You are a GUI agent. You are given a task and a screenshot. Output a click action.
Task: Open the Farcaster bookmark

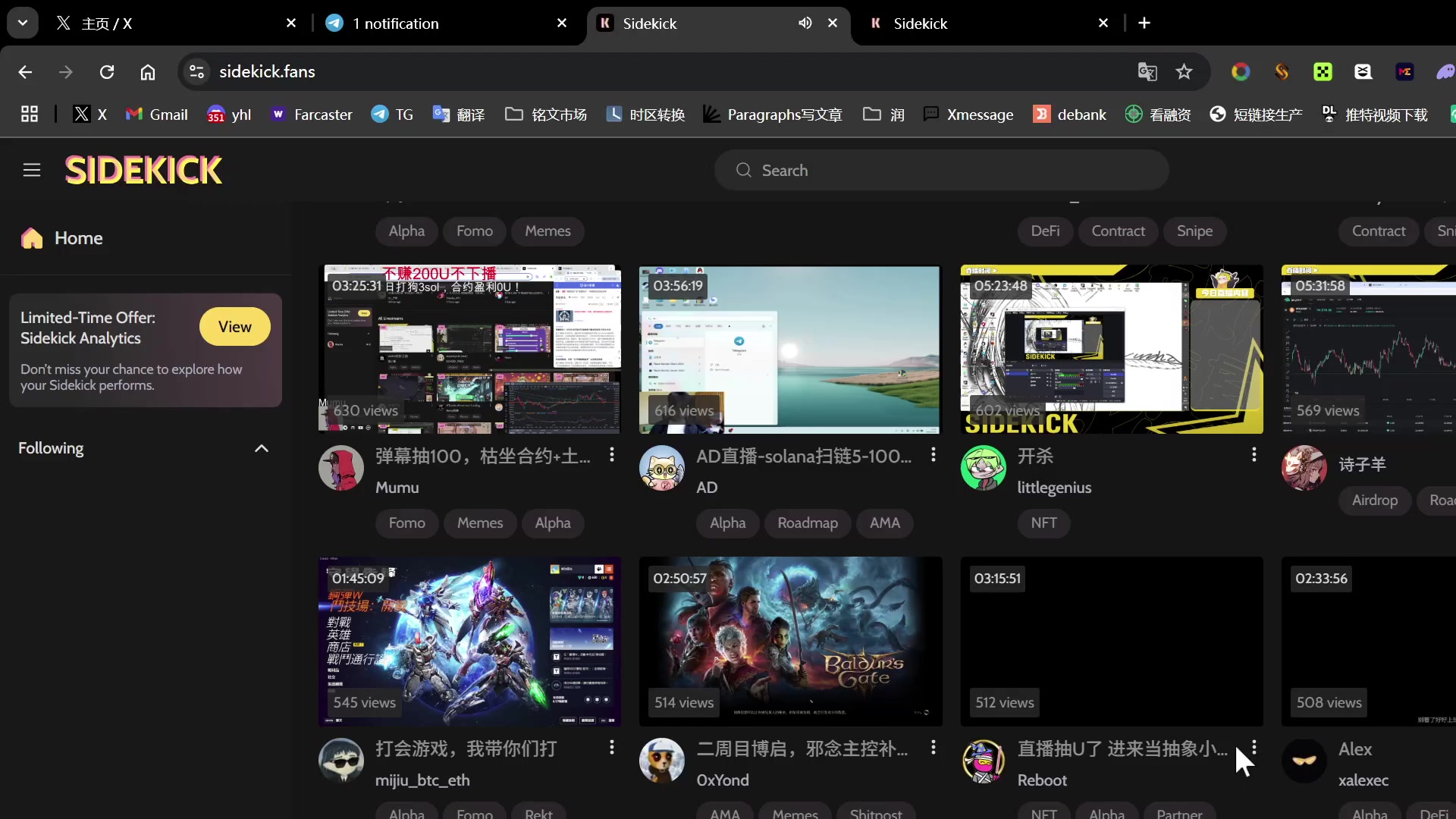(x=312, y=114)
